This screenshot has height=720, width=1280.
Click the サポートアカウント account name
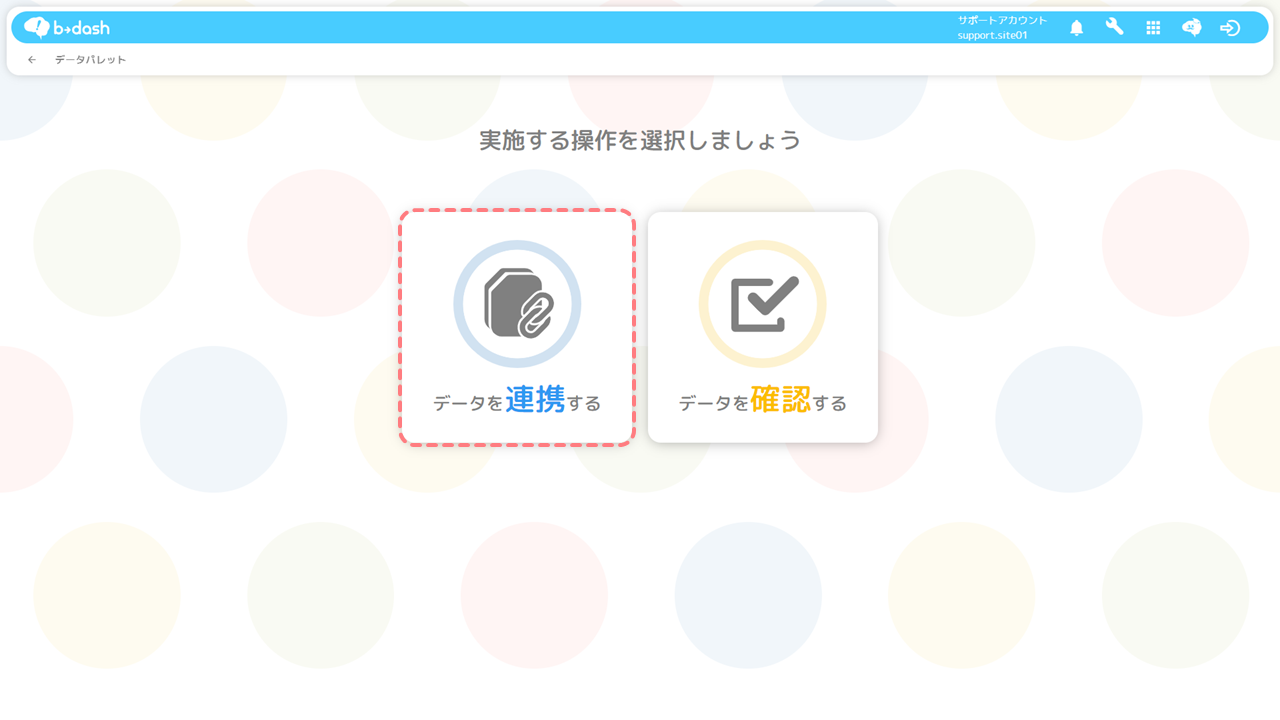(x=1002, y=20)
